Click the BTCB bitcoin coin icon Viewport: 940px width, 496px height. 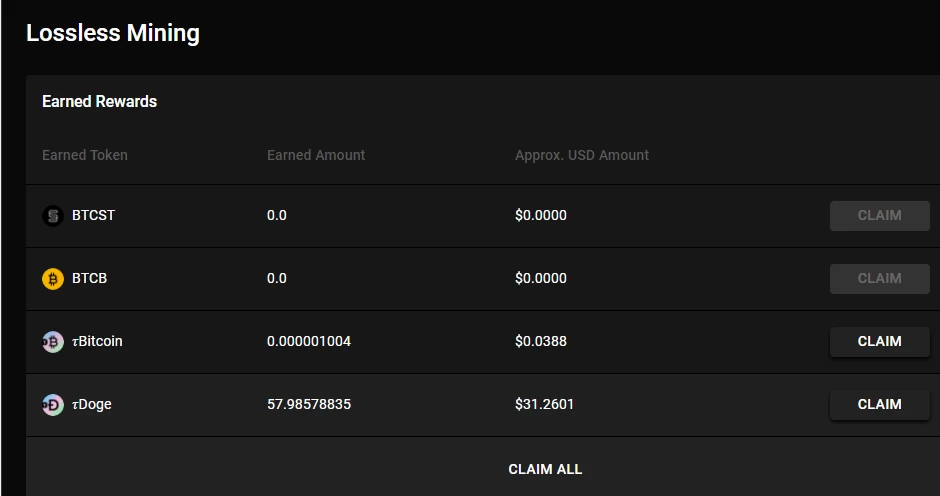tap(53, 278)
